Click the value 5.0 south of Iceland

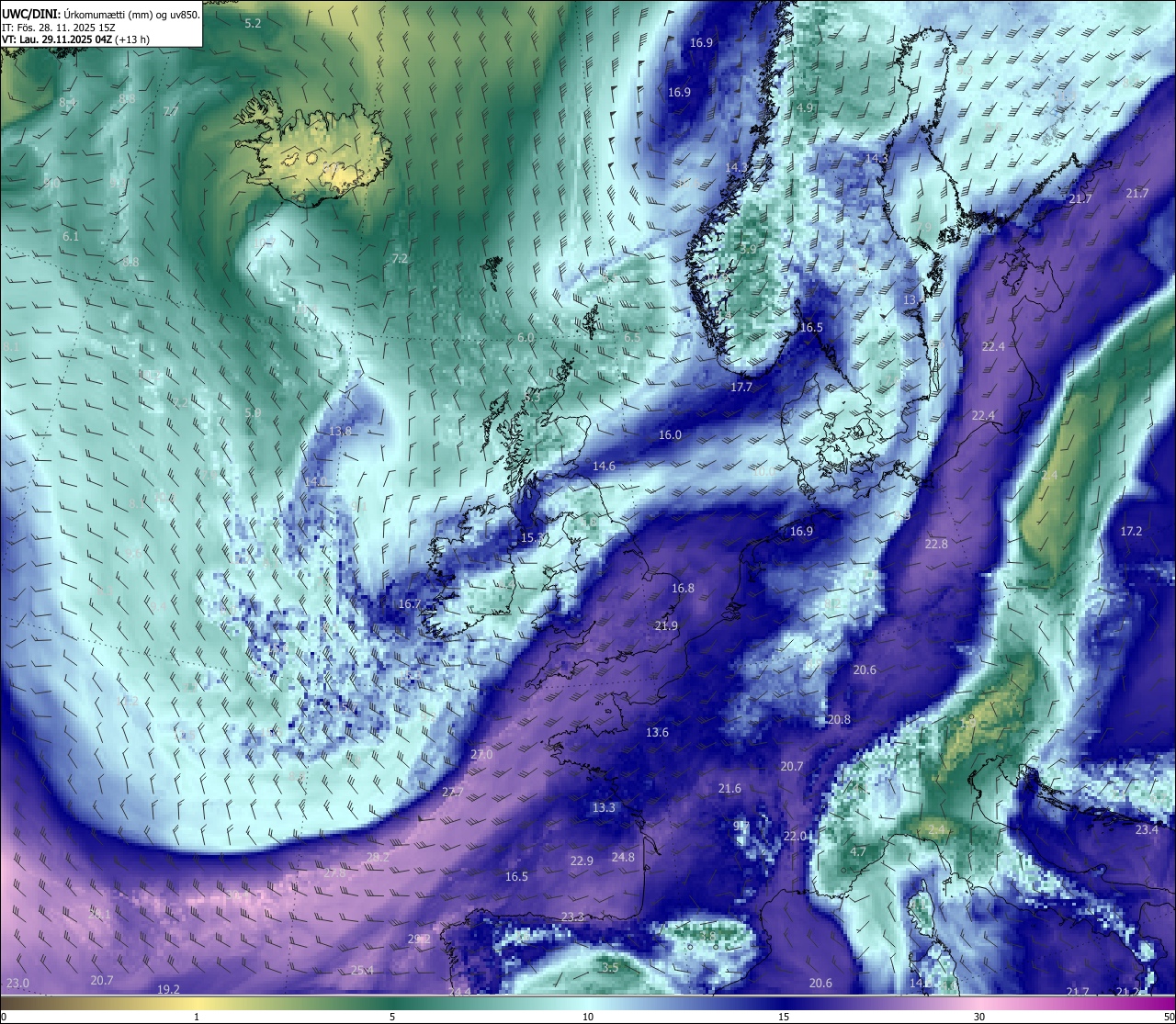[x=253, y=412]
